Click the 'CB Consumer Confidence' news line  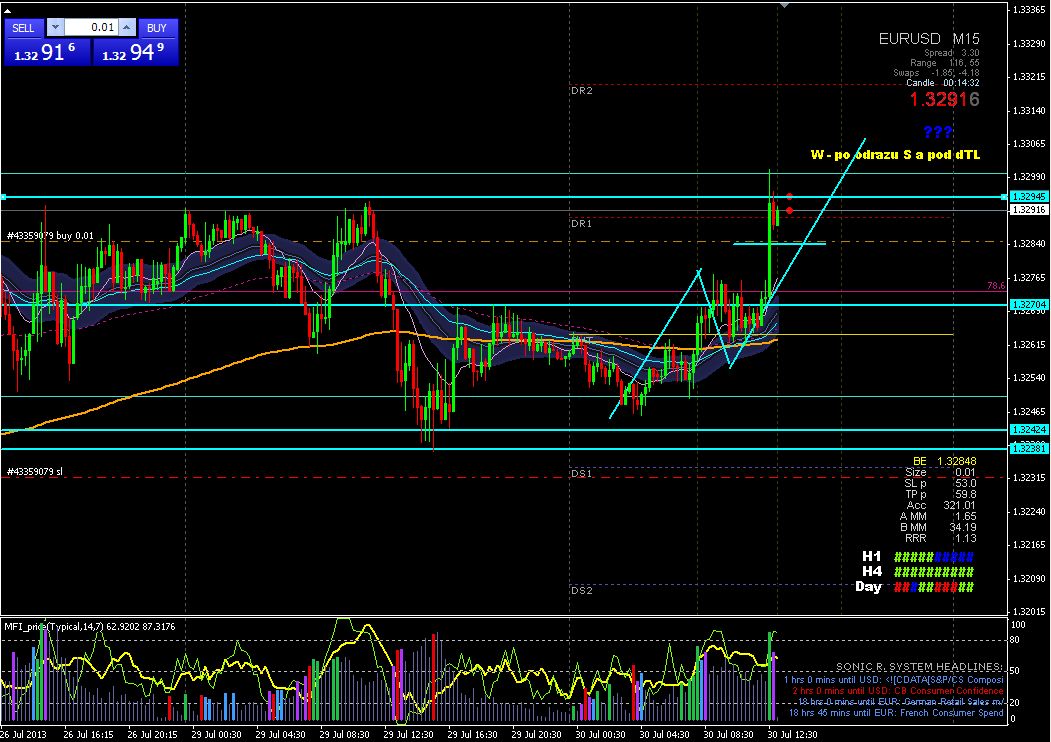click(x=898, y=690)
